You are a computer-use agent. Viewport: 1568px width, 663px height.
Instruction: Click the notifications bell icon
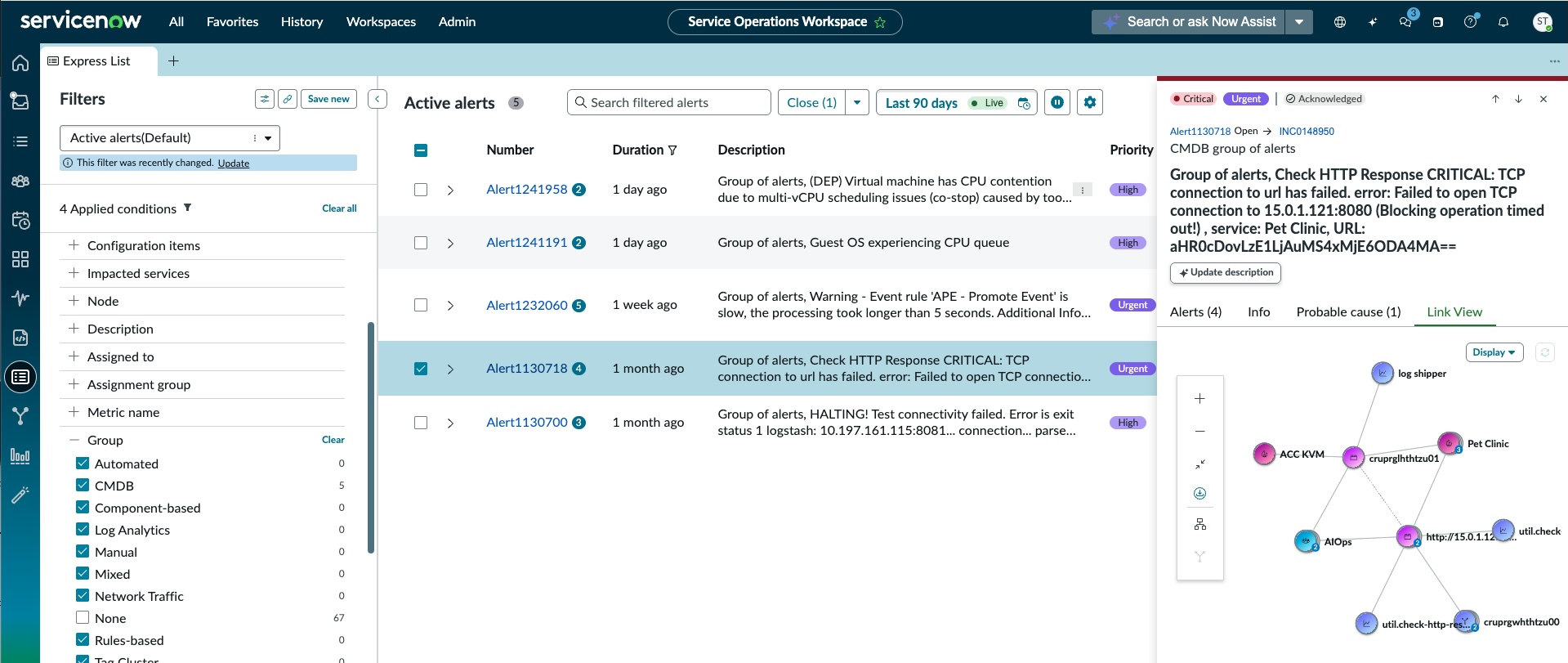pyautogui.click(x=1503, y=22)
